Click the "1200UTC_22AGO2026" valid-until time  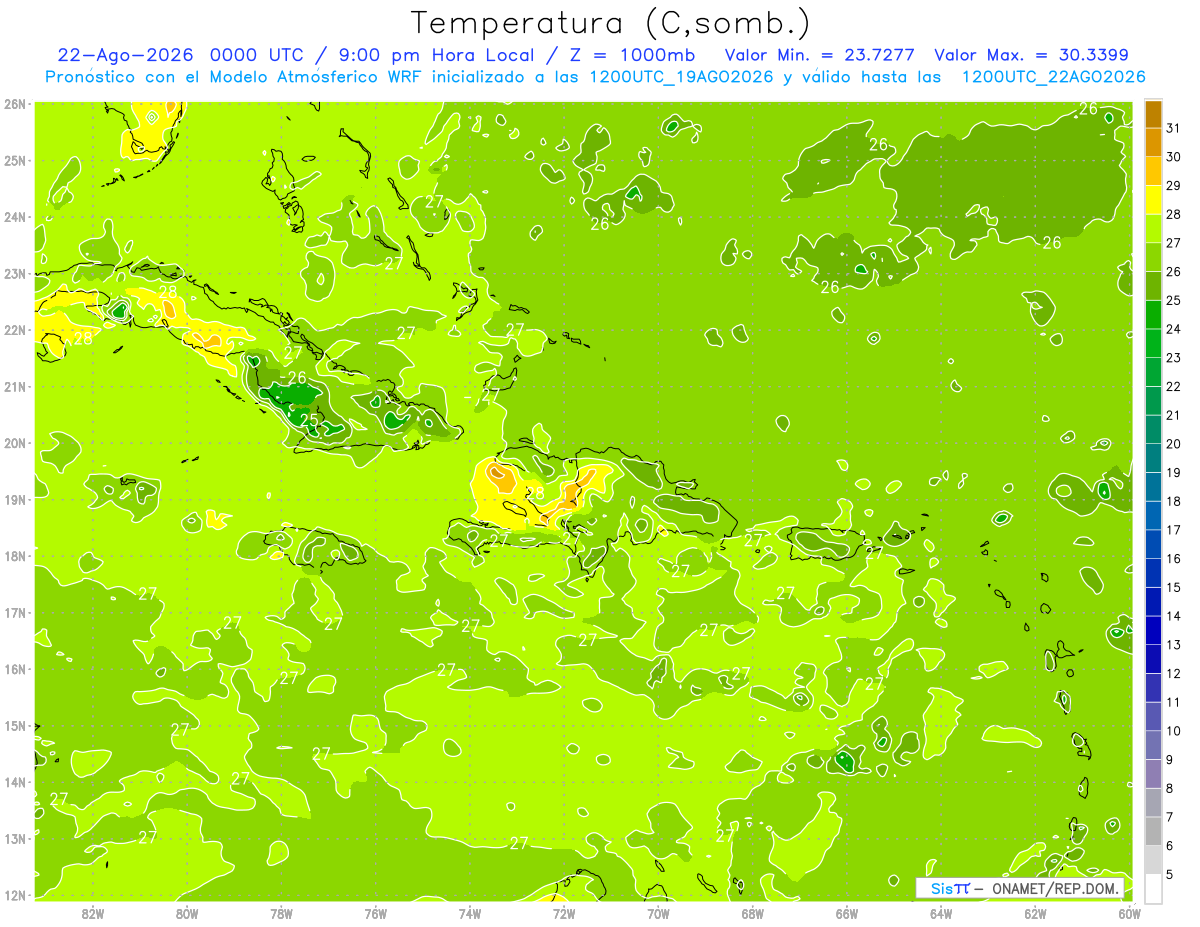click(1053, 77)
